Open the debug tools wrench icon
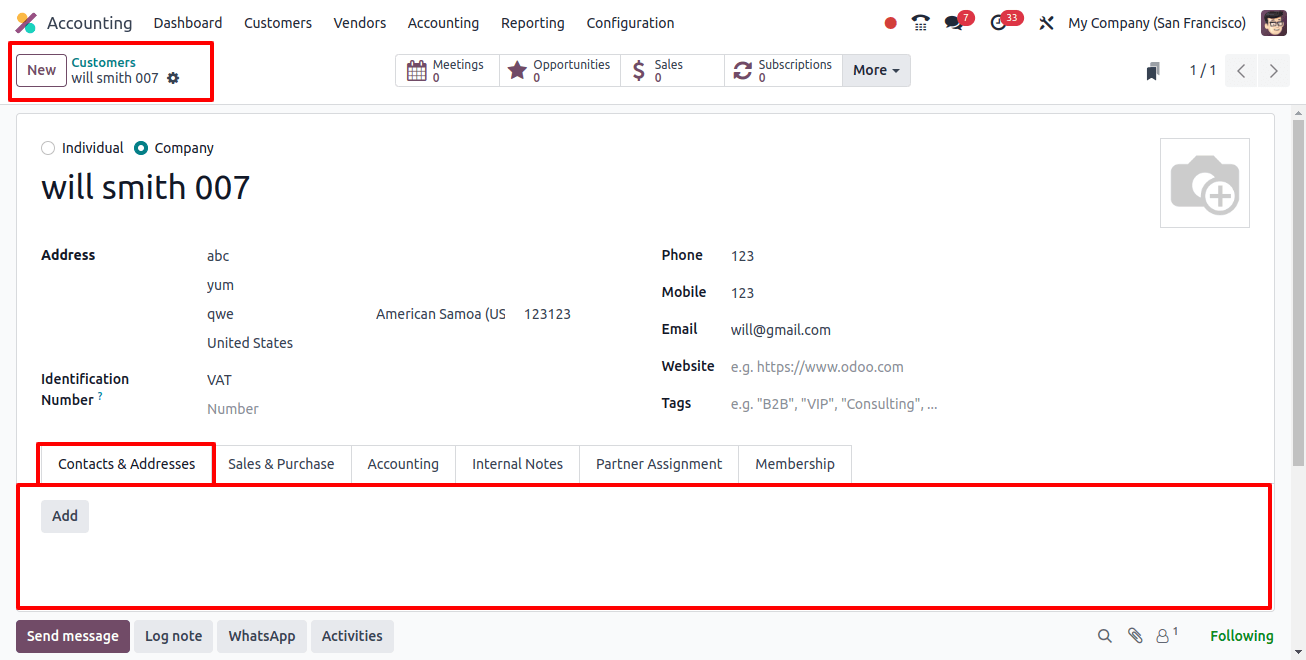Screen dimensions: 1306x660 point(1047,23)
